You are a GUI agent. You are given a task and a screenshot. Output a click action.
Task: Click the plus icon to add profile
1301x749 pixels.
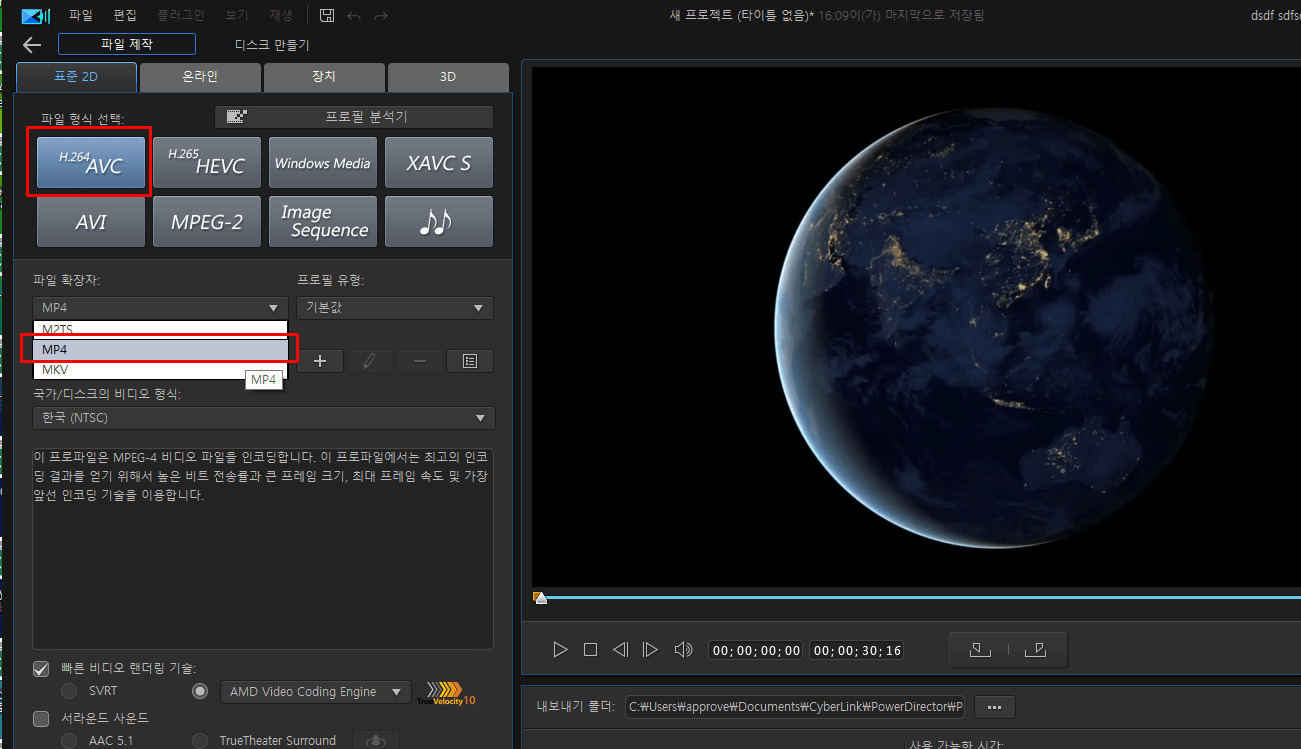[x=320, y=361]
